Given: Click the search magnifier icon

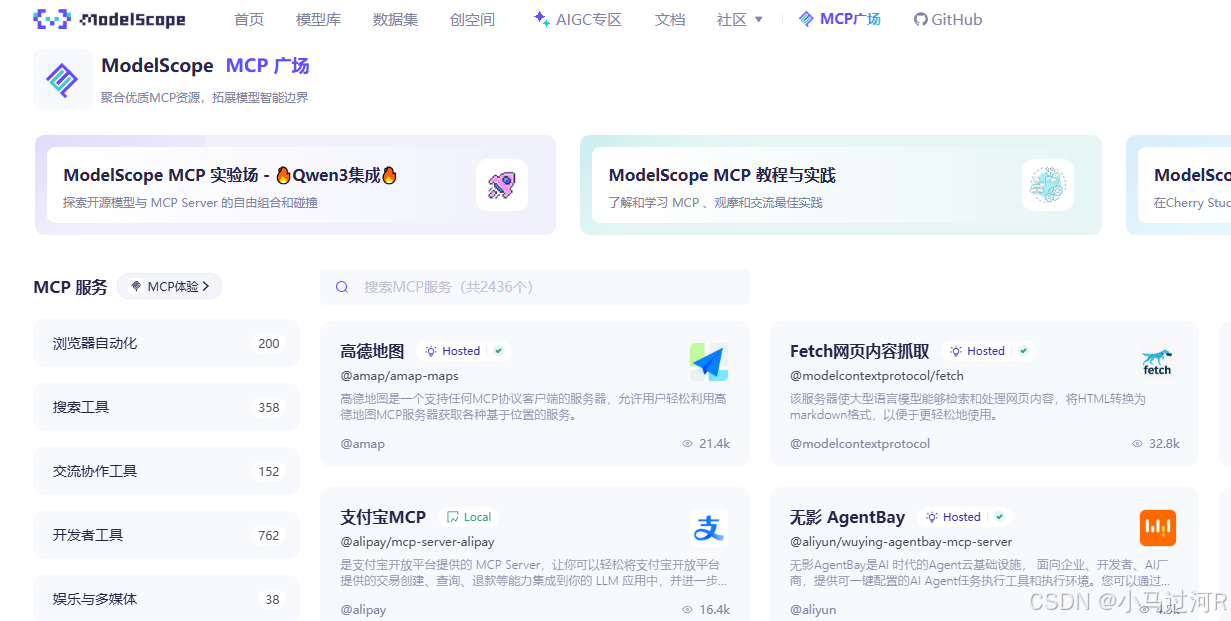Looking at the screenshot, I should [x=342, y=287].
